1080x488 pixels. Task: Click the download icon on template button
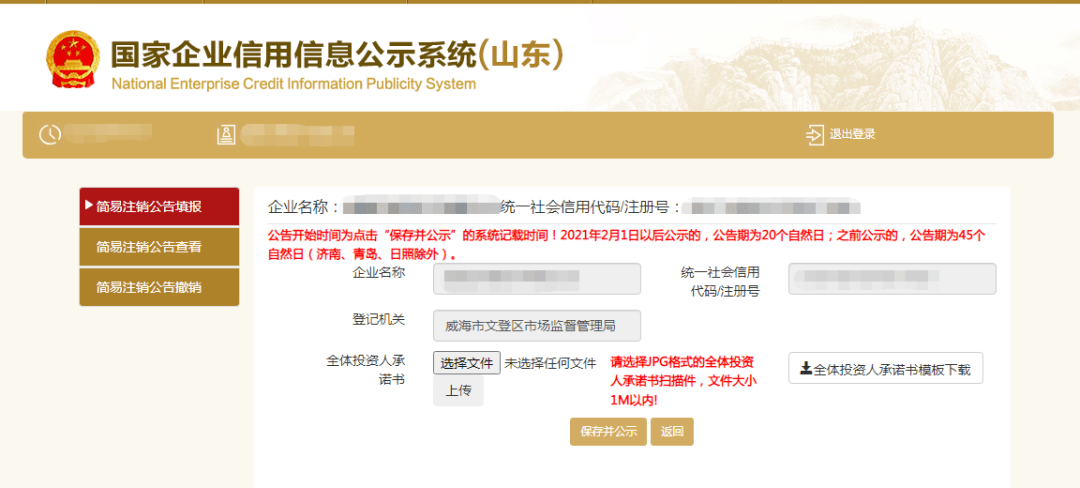[806, 369]
